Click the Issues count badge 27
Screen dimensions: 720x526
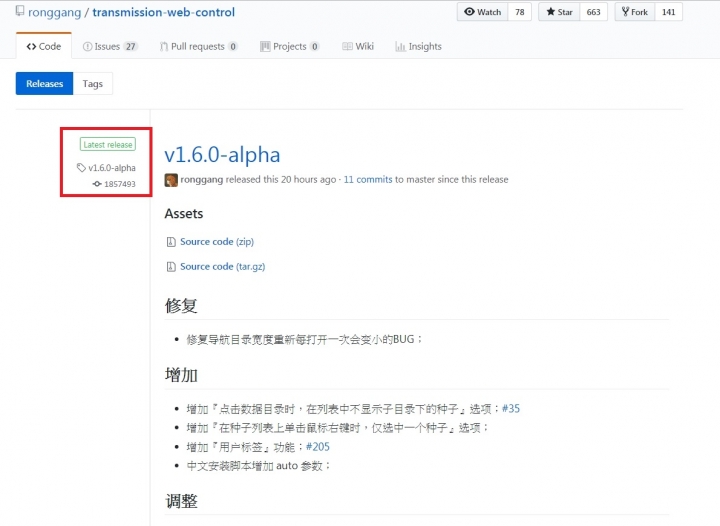coord(130,46)
